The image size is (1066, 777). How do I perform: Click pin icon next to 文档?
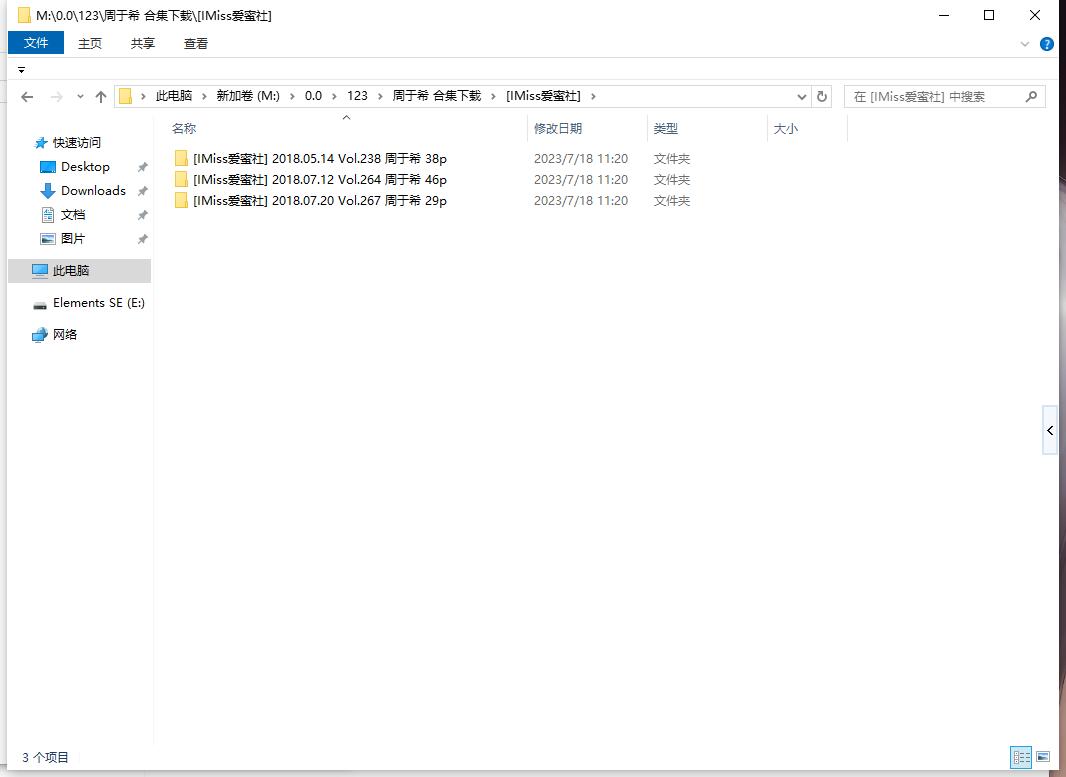[x=142, y=215]
